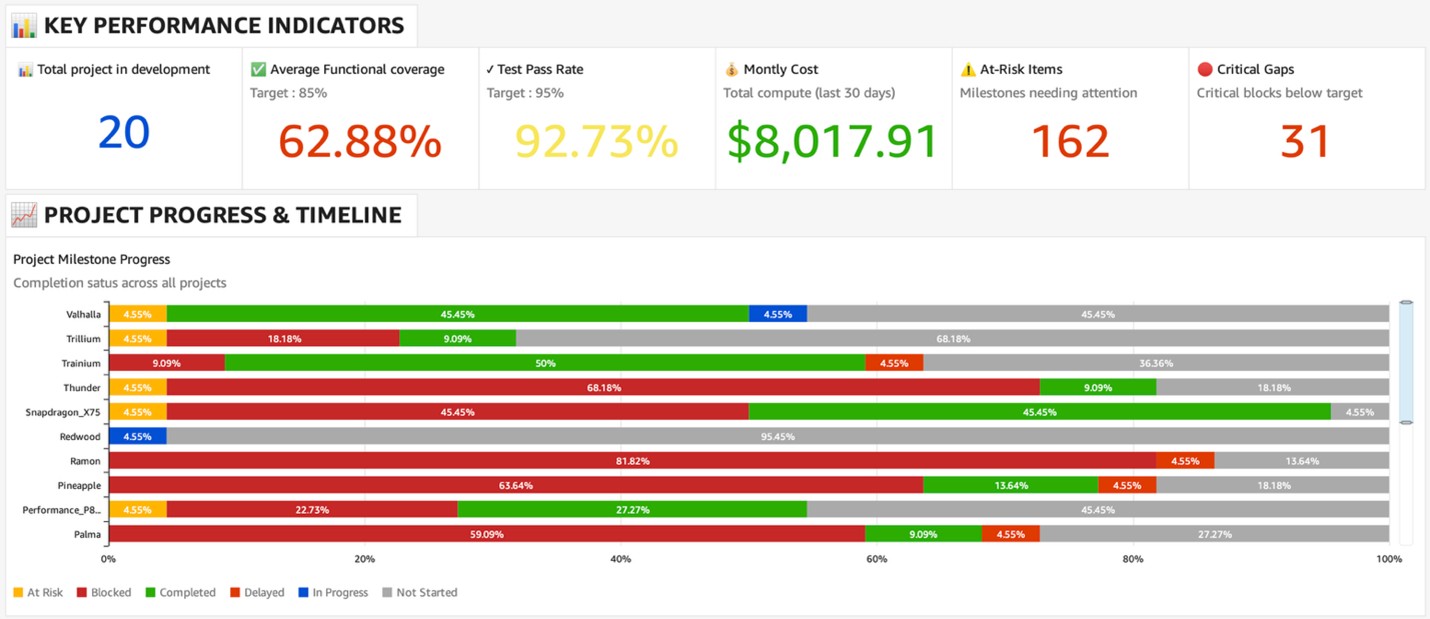Click the green checkmark icon on Average Functional coverage
Image resolution: width=1430 pixels, height=619 pixels.
[x=258, y=70]
